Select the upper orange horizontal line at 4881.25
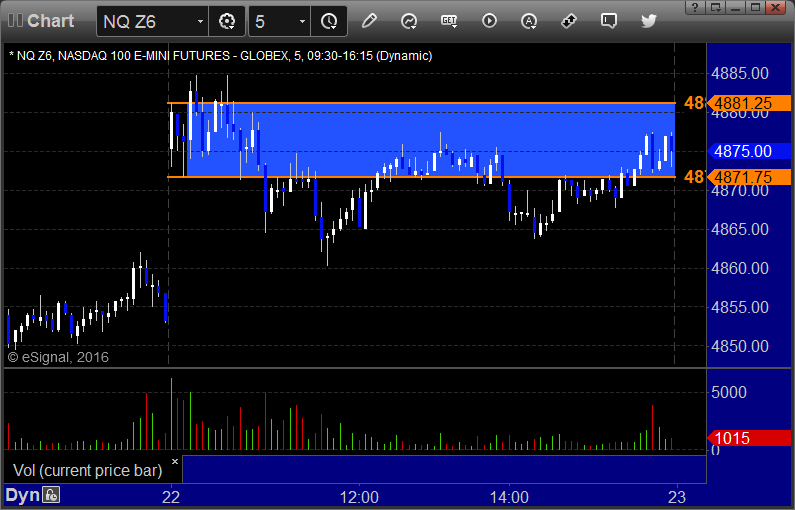795x510 pixels. (x=421, y=103)
